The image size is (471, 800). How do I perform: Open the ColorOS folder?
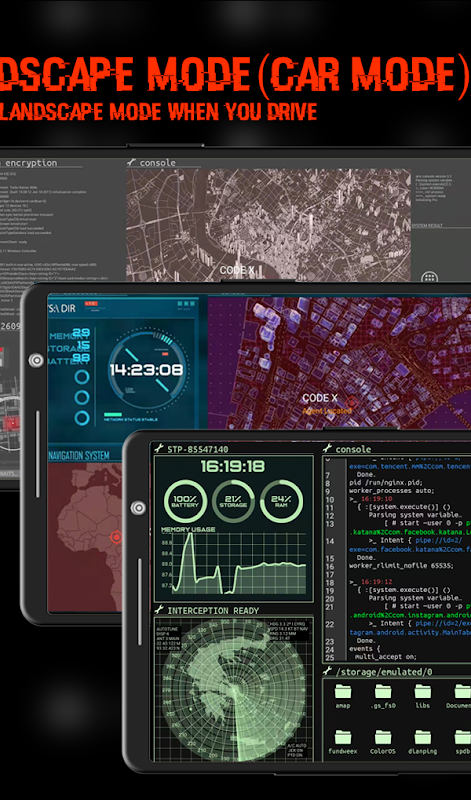(383, 742)
